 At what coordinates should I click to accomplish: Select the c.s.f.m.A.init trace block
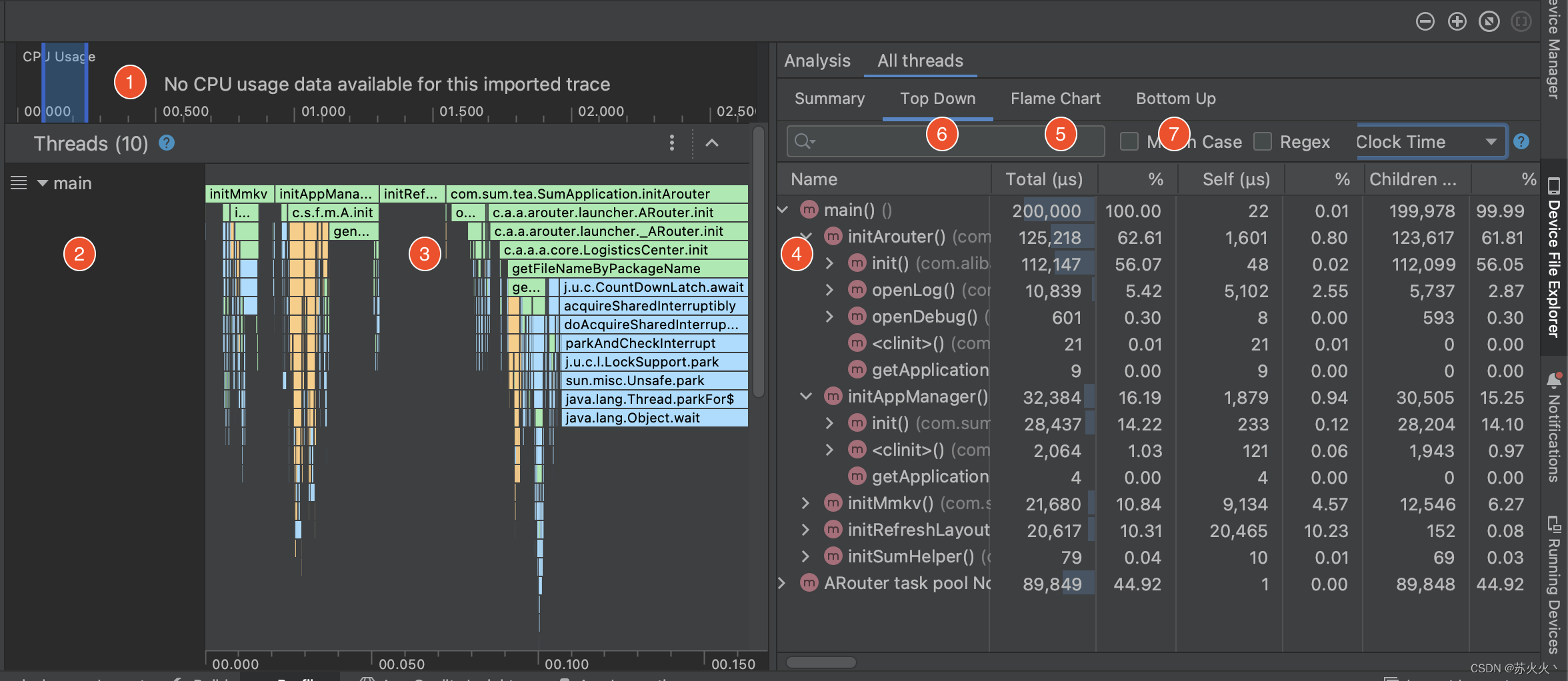tap(333, 213)
